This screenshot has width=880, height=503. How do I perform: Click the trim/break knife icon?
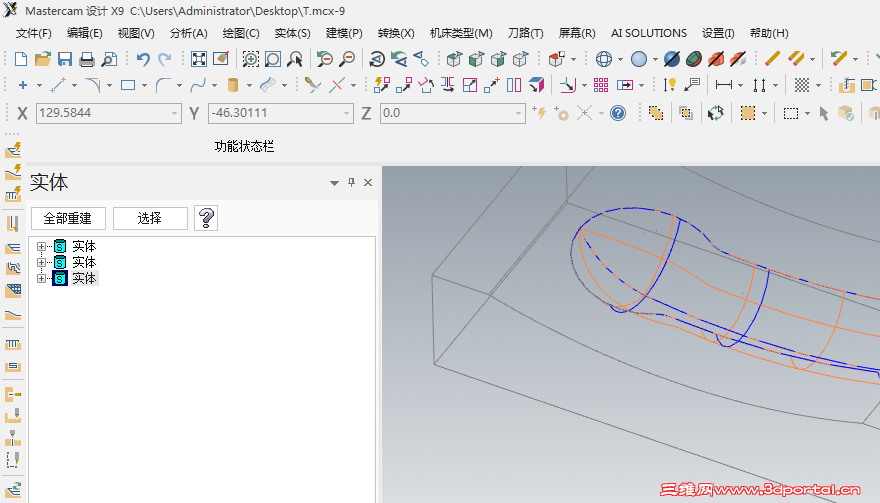(x=312, y=85)
